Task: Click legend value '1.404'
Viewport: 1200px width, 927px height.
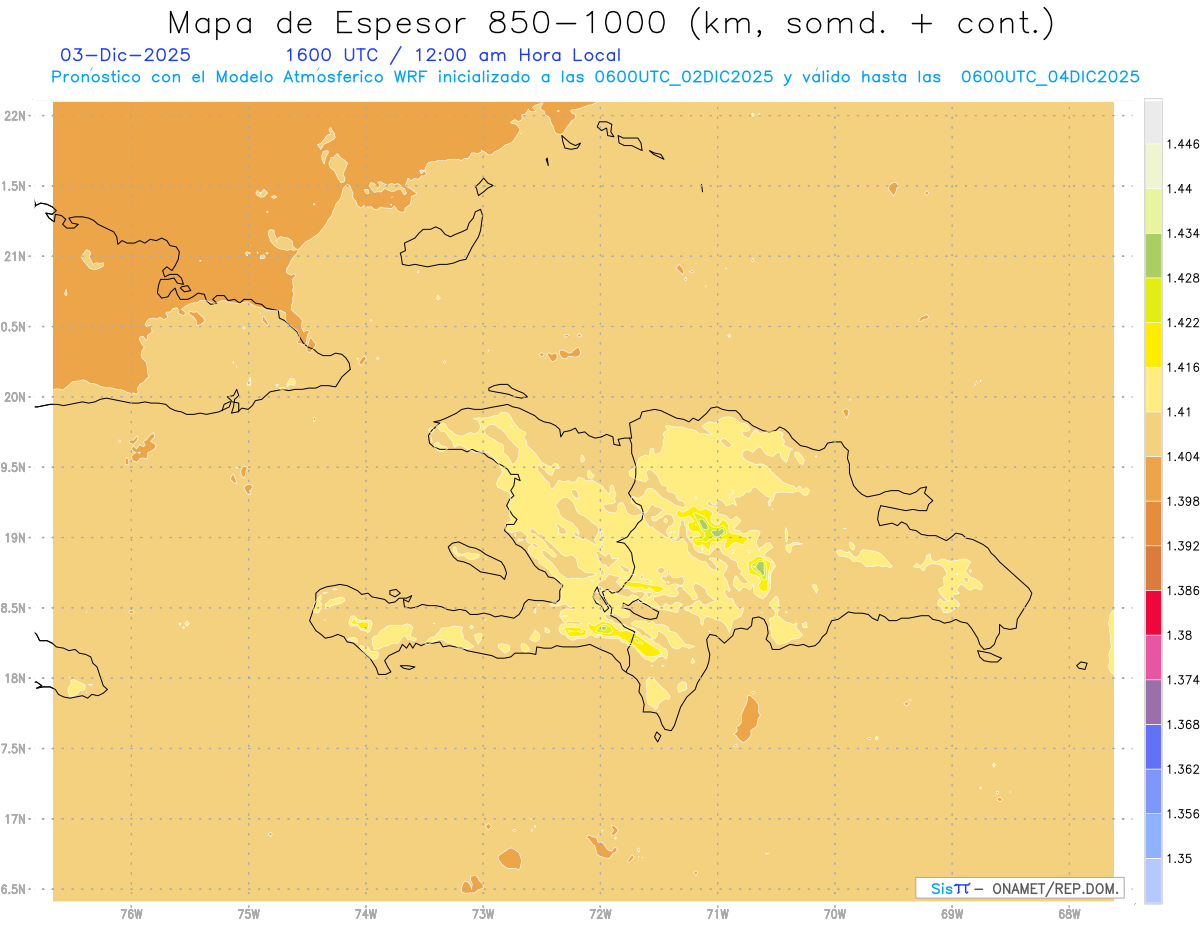Action: tap(1185, 456)
